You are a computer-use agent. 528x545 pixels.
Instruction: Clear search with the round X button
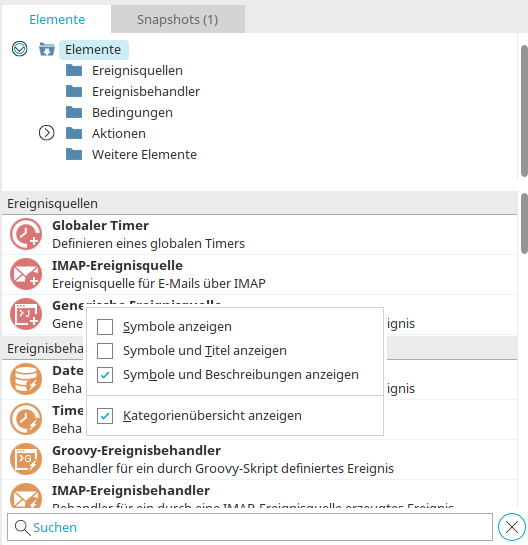[x=512, y=527]
